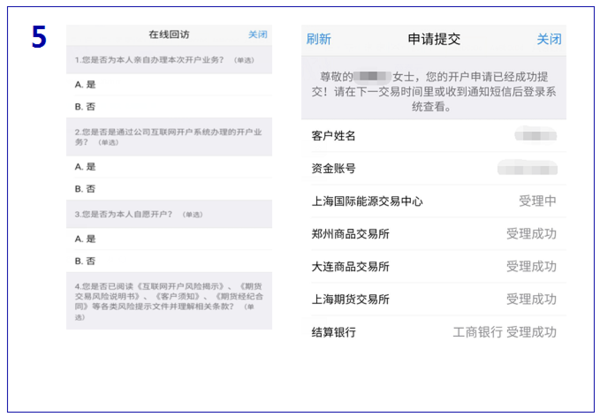The height and width of the screenshot is (417, 600).
Task: Click the 结算银行 row label
Action: (x=333, y=332)
